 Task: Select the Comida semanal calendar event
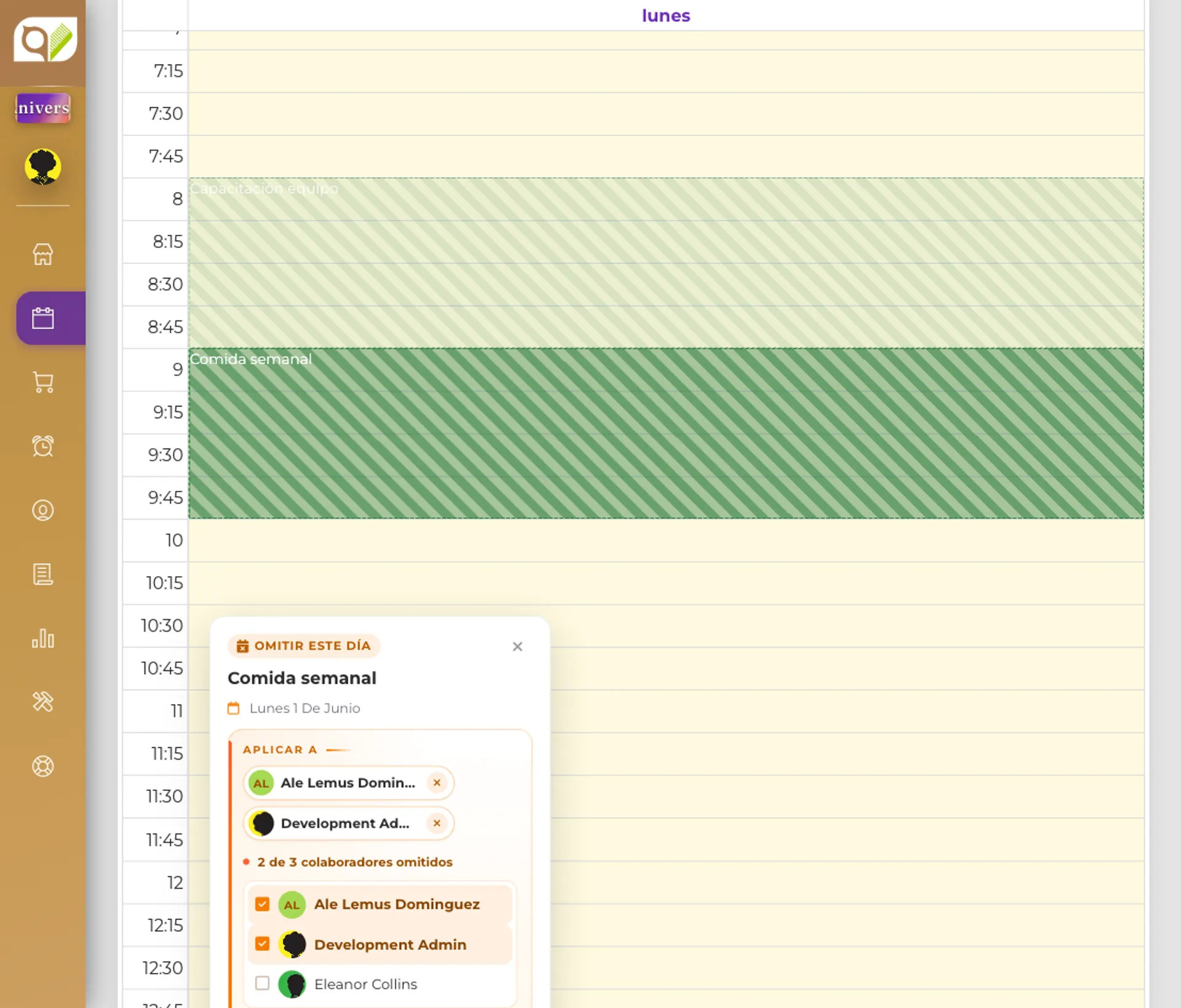coord(666,434)
